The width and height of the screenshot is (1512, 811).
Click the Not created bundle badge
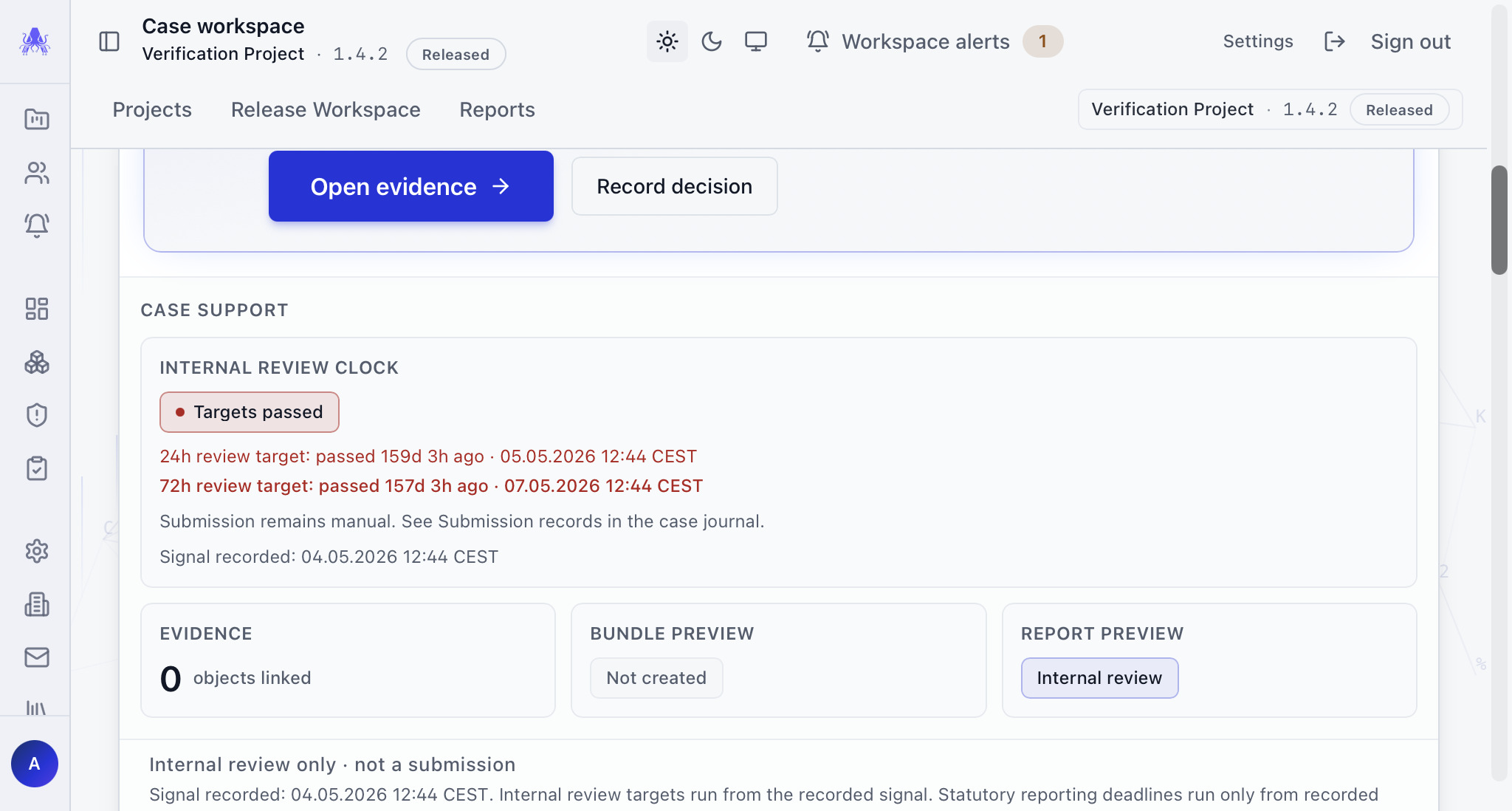tap(656, 678)
